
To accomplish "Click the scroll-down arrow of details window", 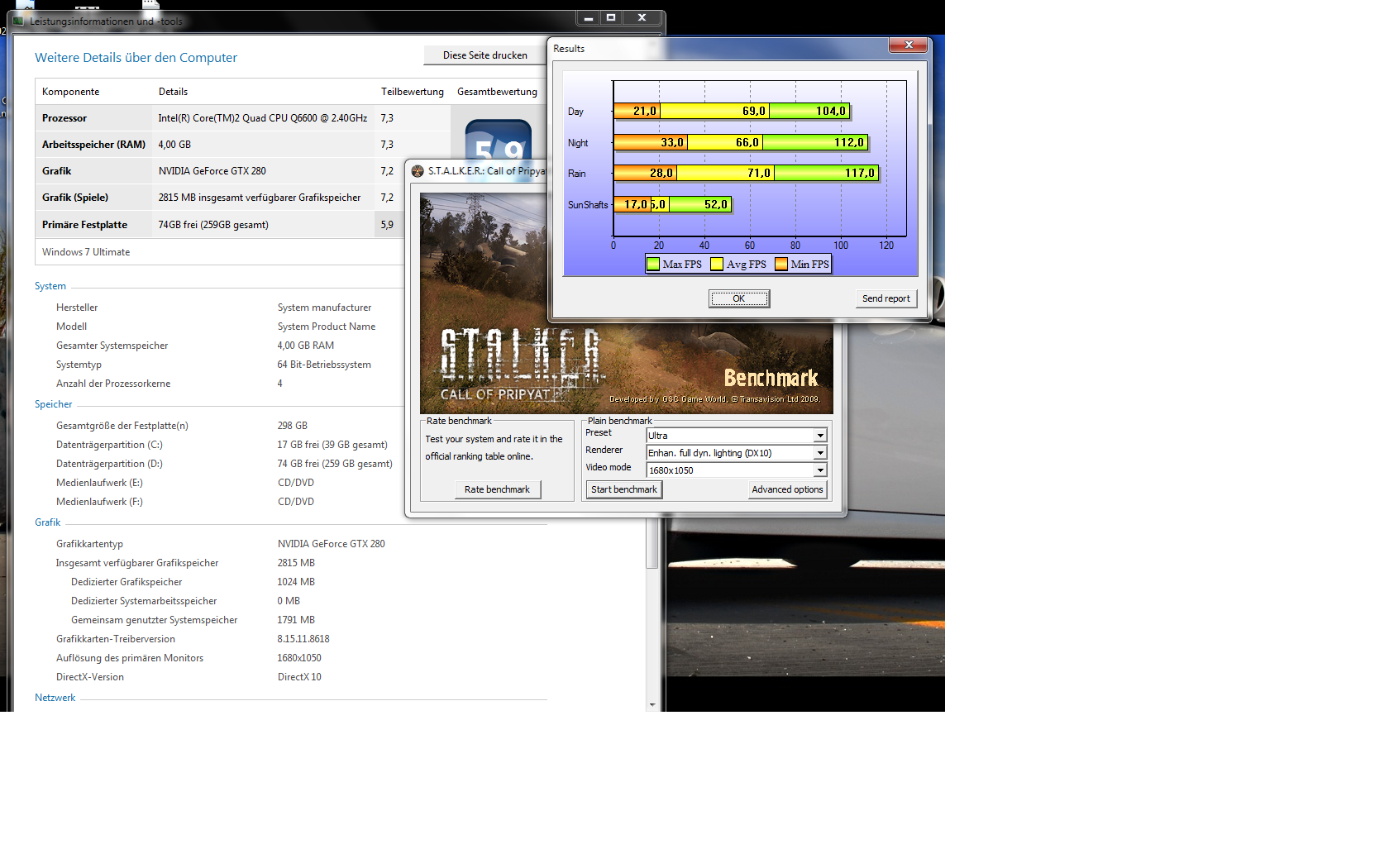I will tap(652, 705).
